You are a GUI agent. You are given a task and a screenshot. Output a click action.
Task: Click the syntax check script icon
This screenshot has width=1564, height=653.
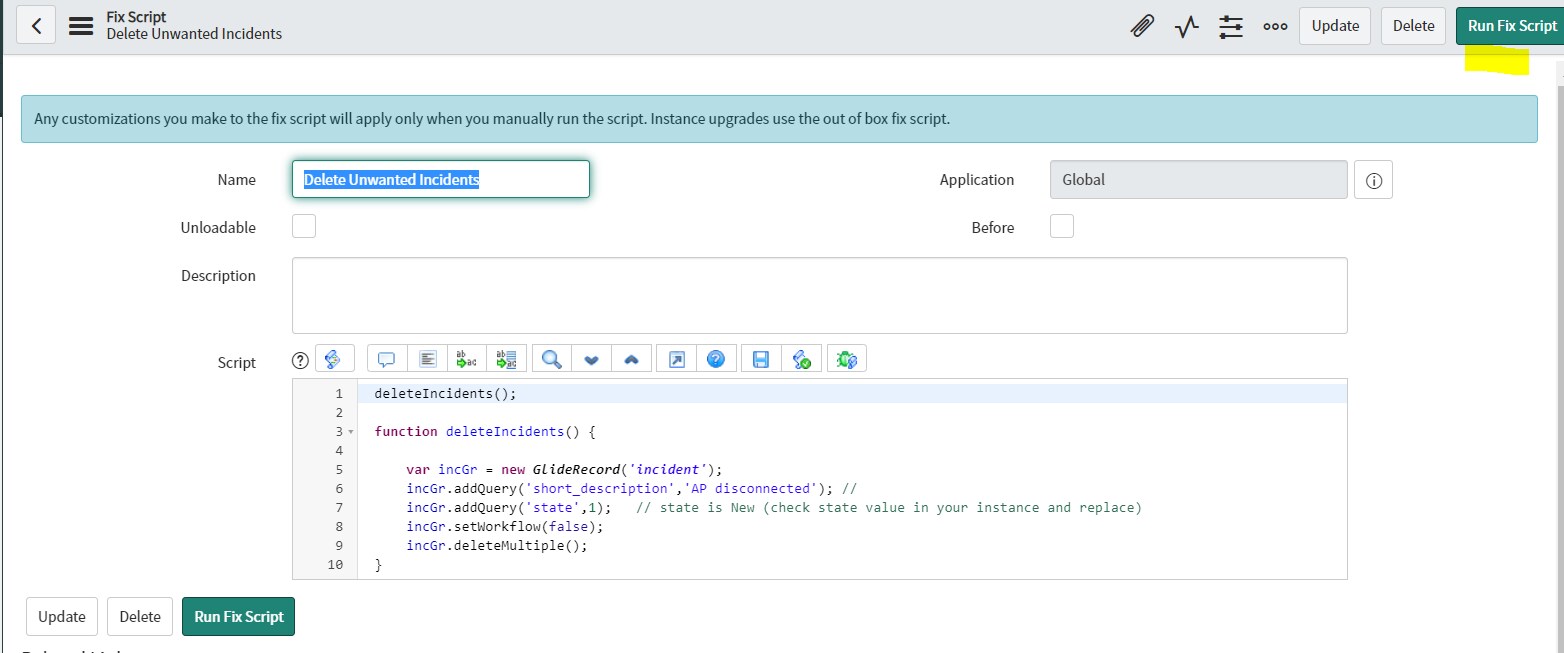pos(801,358)
